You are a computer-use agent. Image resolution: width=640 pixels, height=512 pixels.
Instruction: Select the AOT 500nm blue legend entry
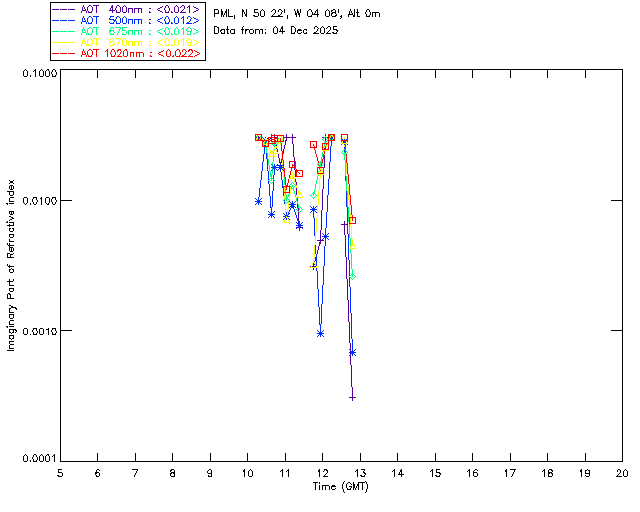(127, 20)
